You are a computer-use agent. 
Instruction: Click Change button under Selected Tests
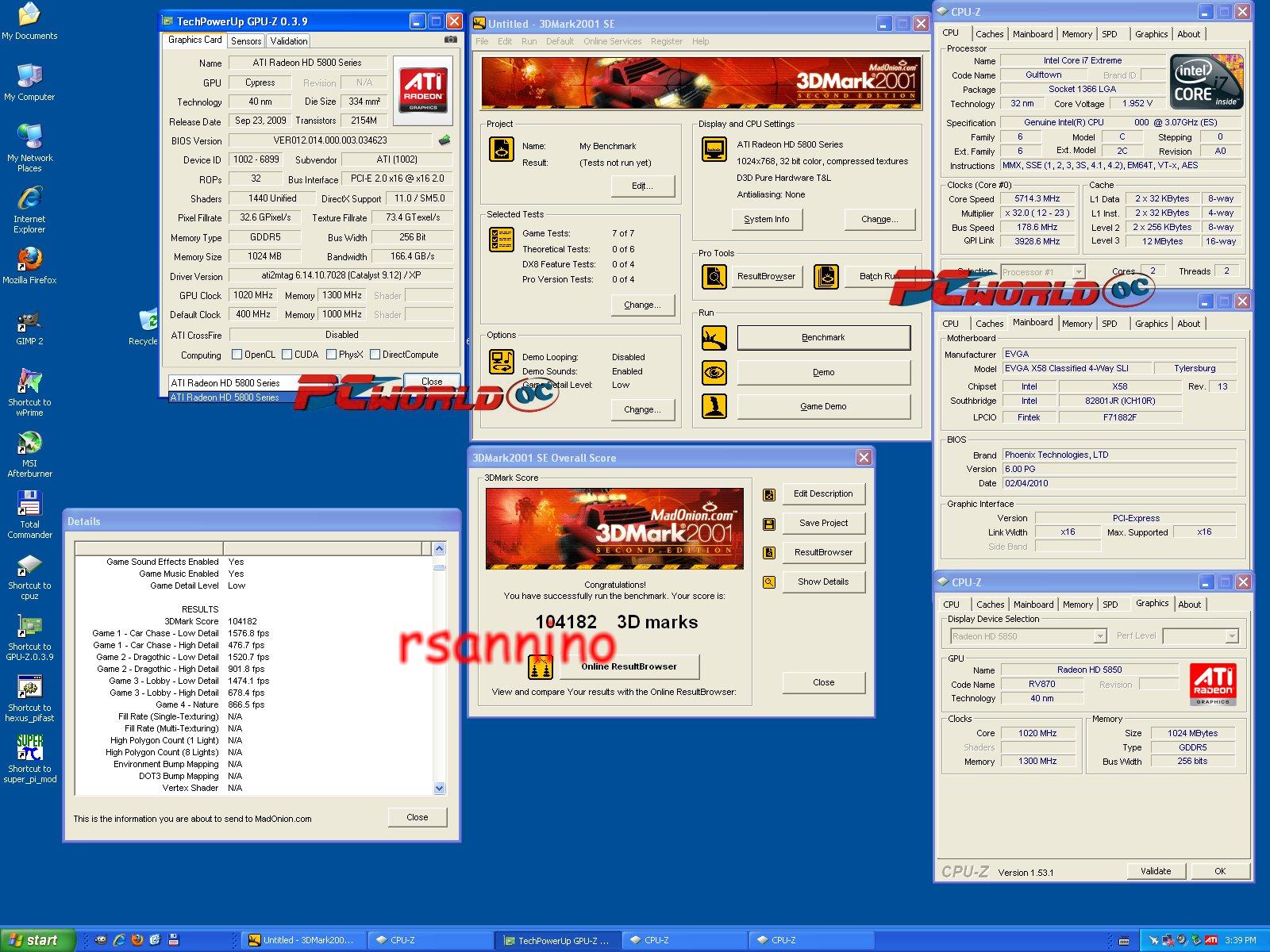(x=642, y=305)
